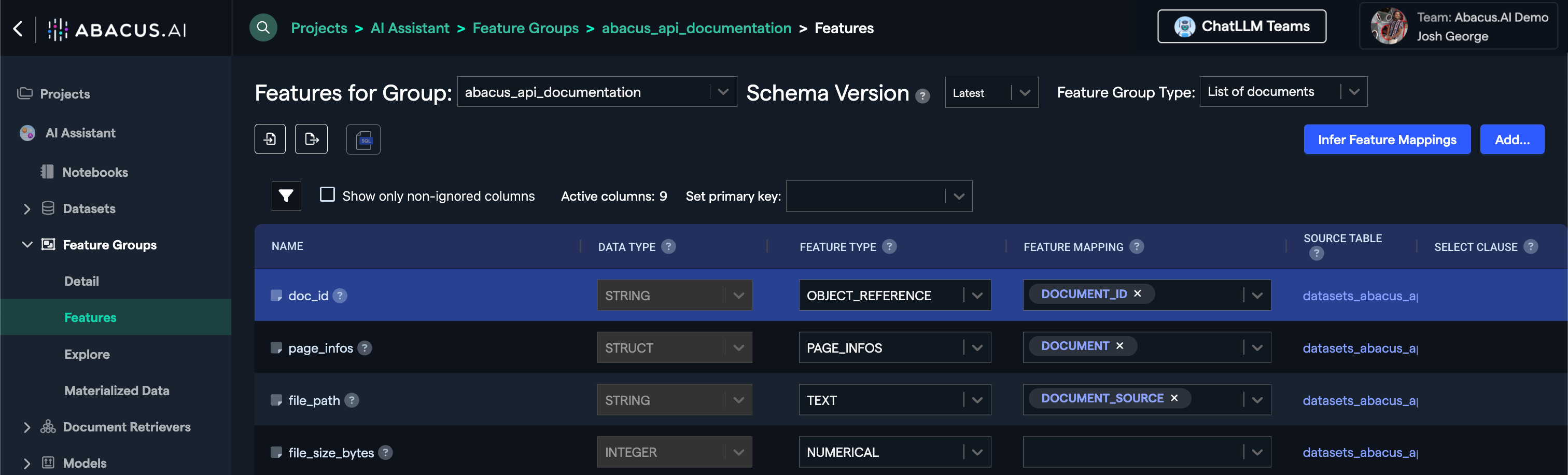Click the import file icon button
Image resolution: width=1568 pixels, height=475 pixels.
pos(270,139)
